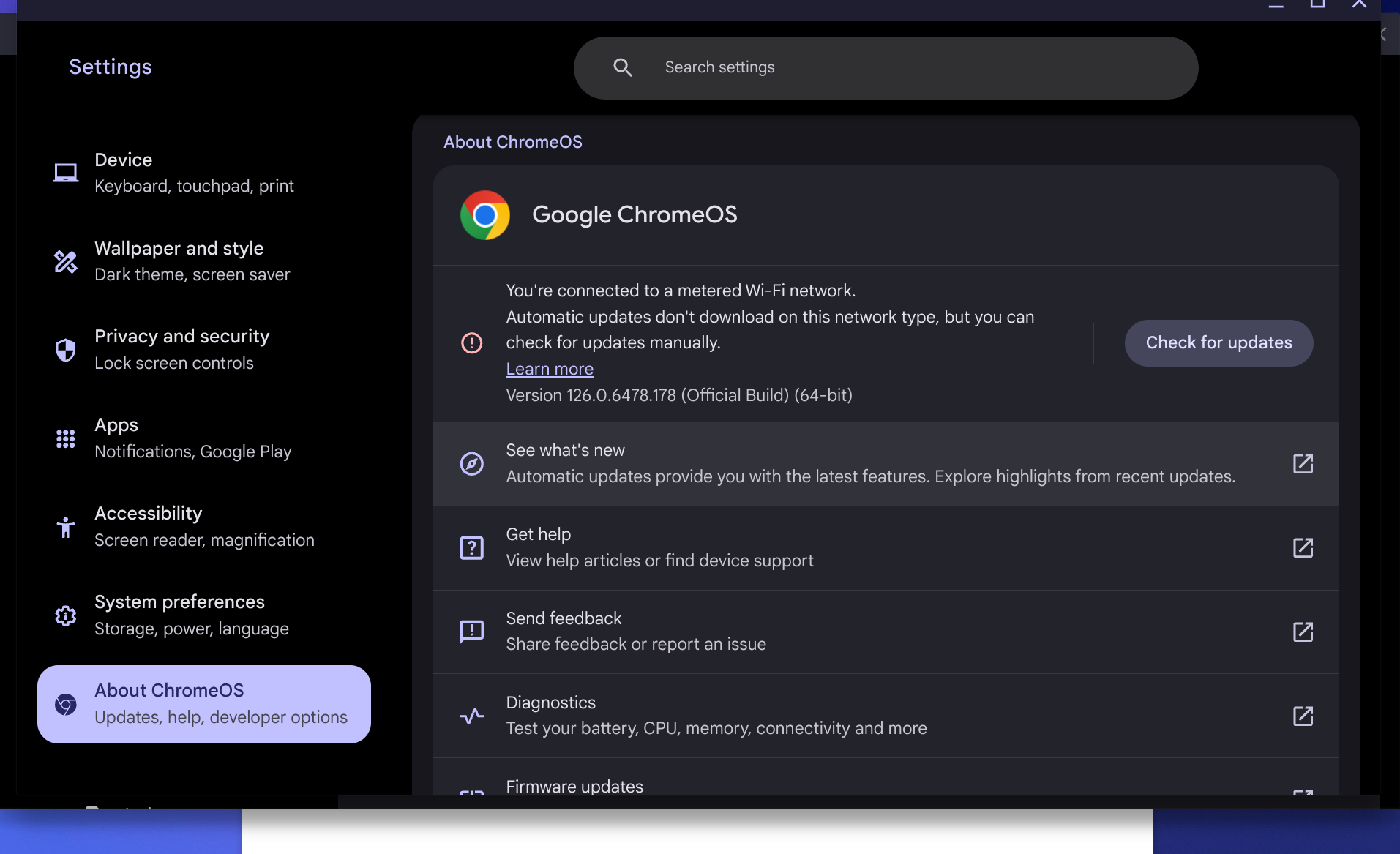1400x854 pixels.
Task: Open Get help articles row
Action: pyautogui.click(x=886, y=548)
